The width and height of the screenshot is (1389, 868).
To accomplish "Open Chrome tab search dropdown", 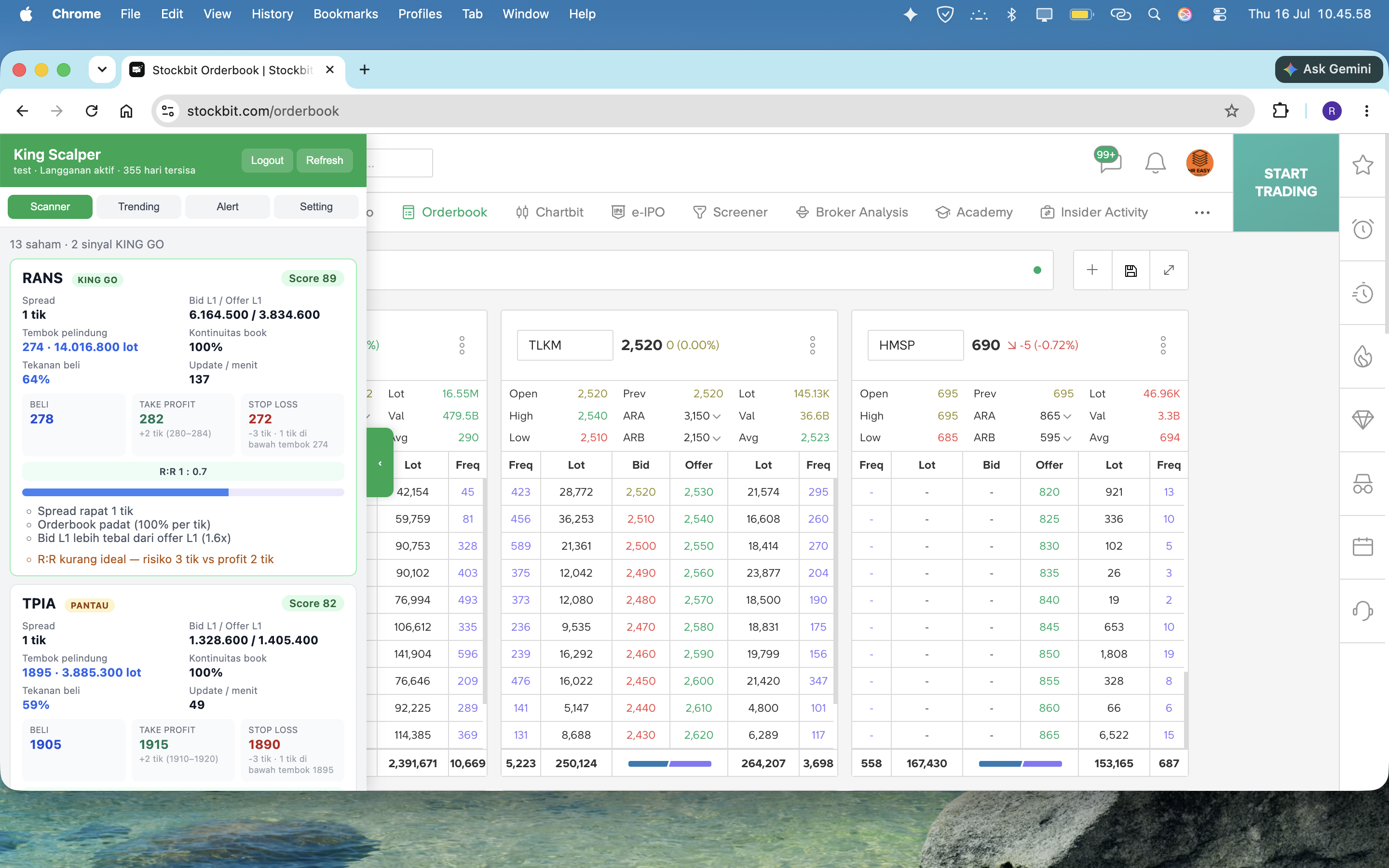I will point(102,69).
